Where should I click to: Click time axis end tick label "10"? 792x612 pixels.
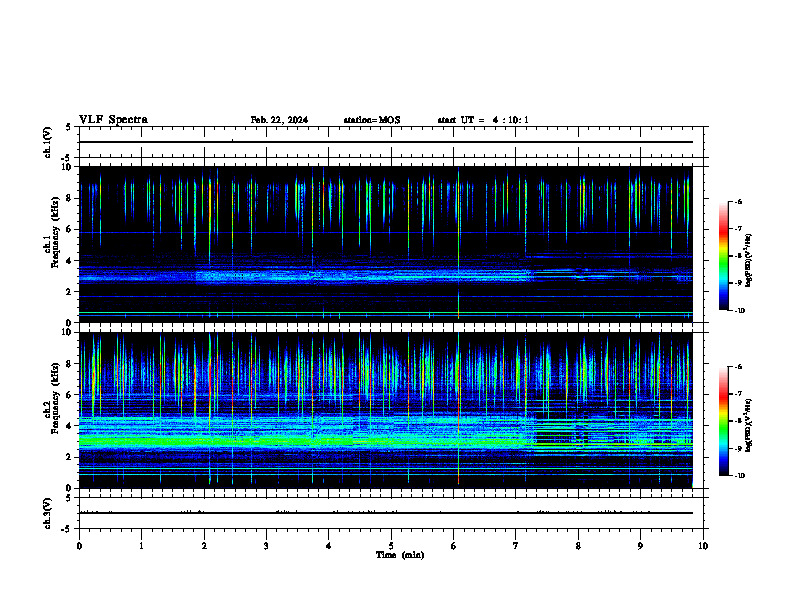point(703,546)
